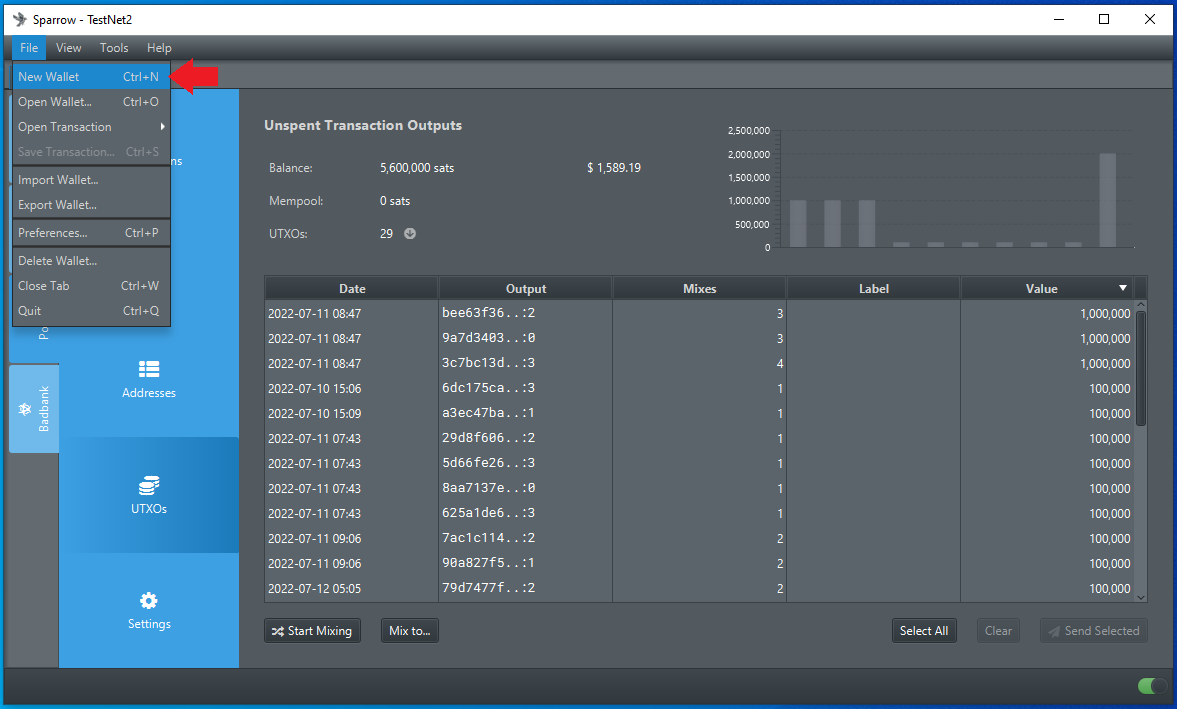Choose New Wallet from File menu
Viewport: 1177px width, 709px height.
click(92, 77)
